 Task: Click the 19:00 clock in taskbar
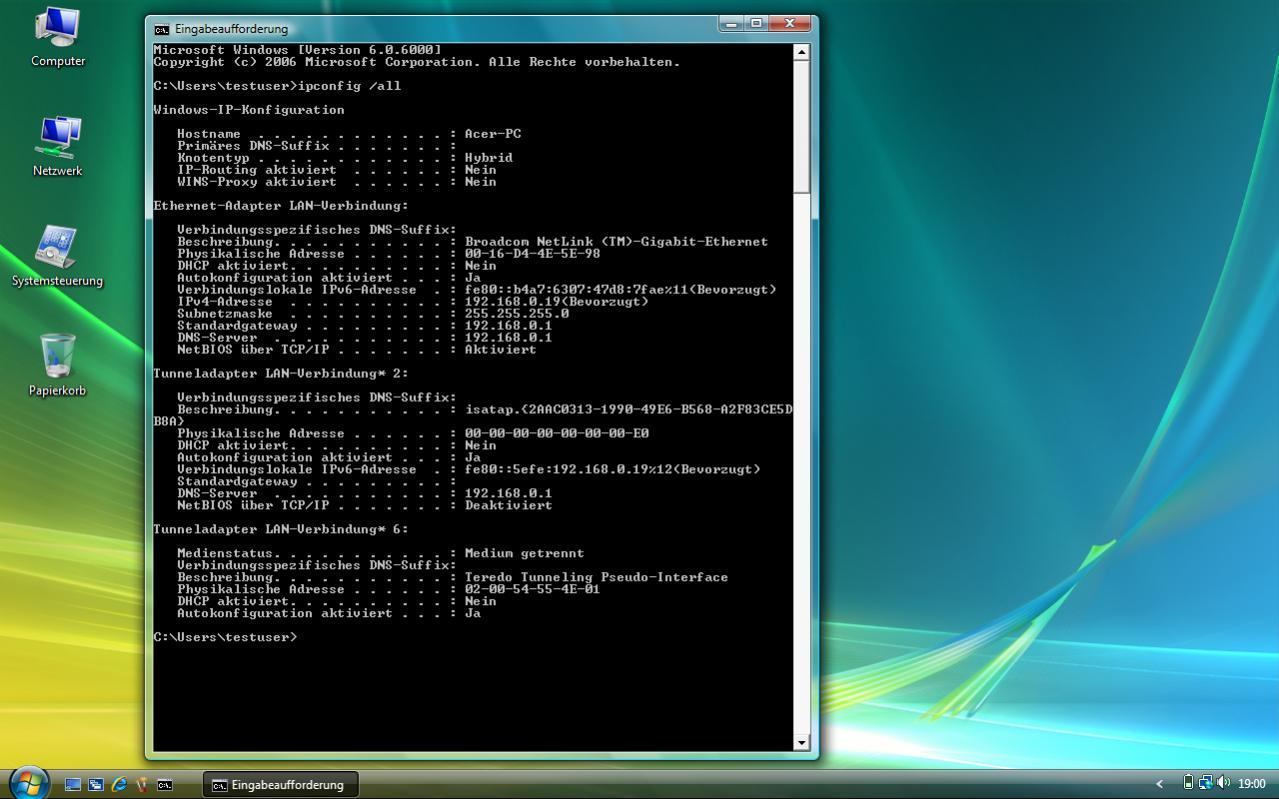point(1251,784)
